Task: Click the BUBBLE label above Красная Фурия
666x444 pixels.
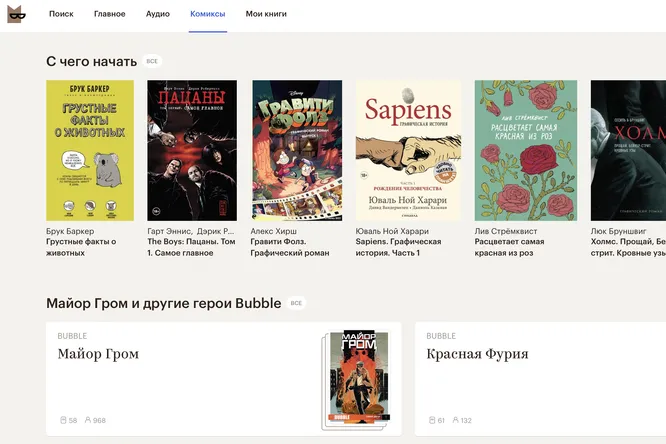Action: pyautogui.click(x=441, y=336)
